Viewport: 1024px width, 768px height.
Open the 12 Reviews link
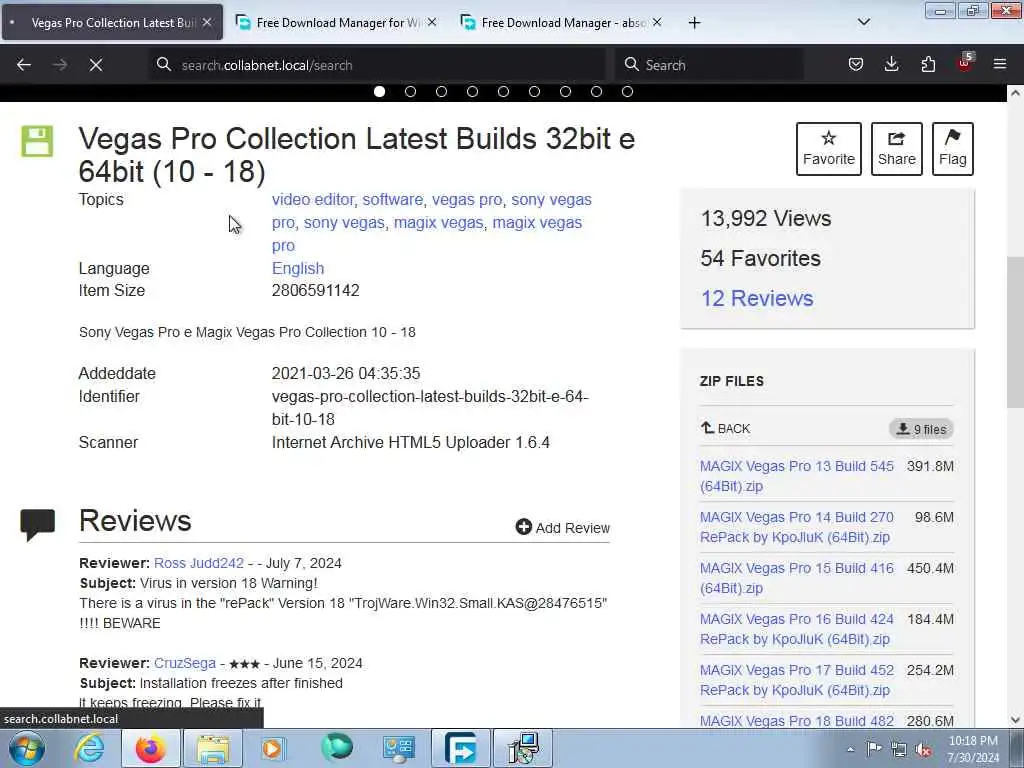[757, 298]
